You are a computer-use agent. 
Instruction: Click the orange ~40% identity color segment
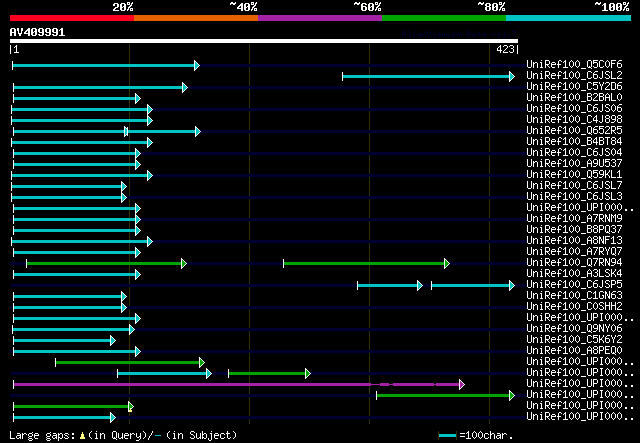pyautogui.click(x=196, y=18)
